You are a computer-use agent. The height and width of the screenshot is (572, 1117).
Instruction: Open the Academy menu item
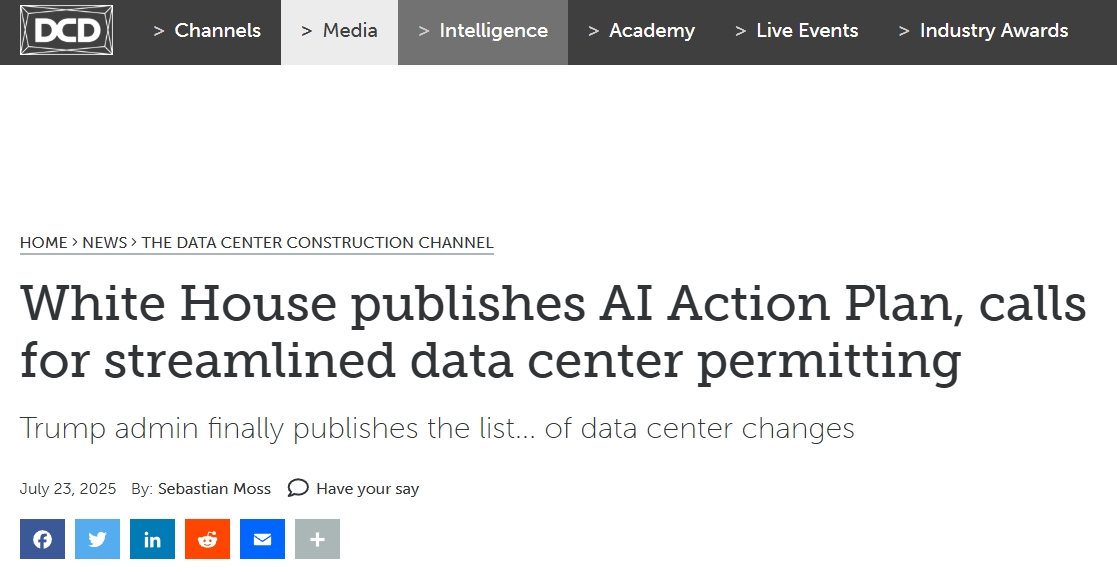642,31
